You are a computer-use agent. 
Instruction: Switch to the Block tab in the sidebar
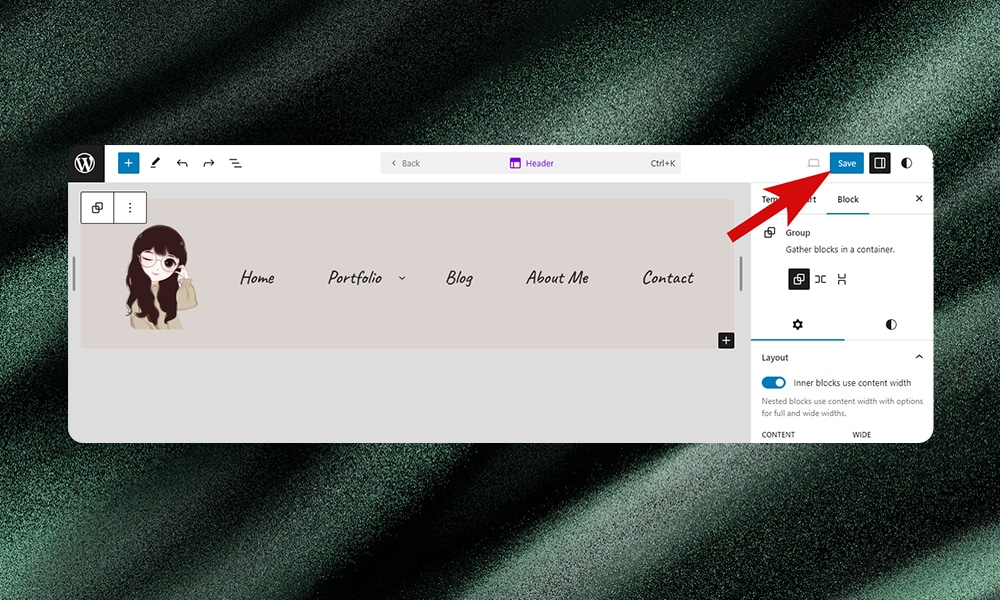click(x=847, y=199)
